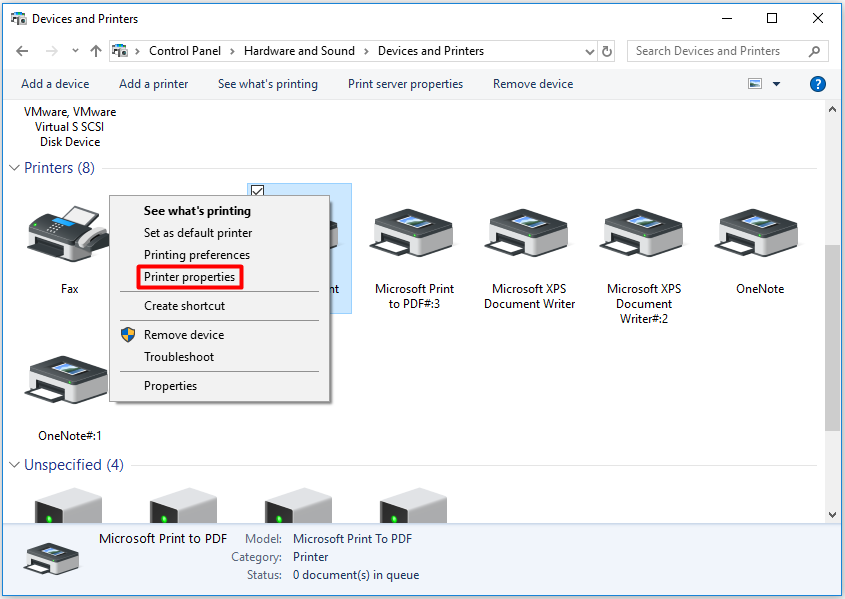845x599 pixels.
Task: Open the view options dropdown arrow
Action: click(x=776, y=84)
